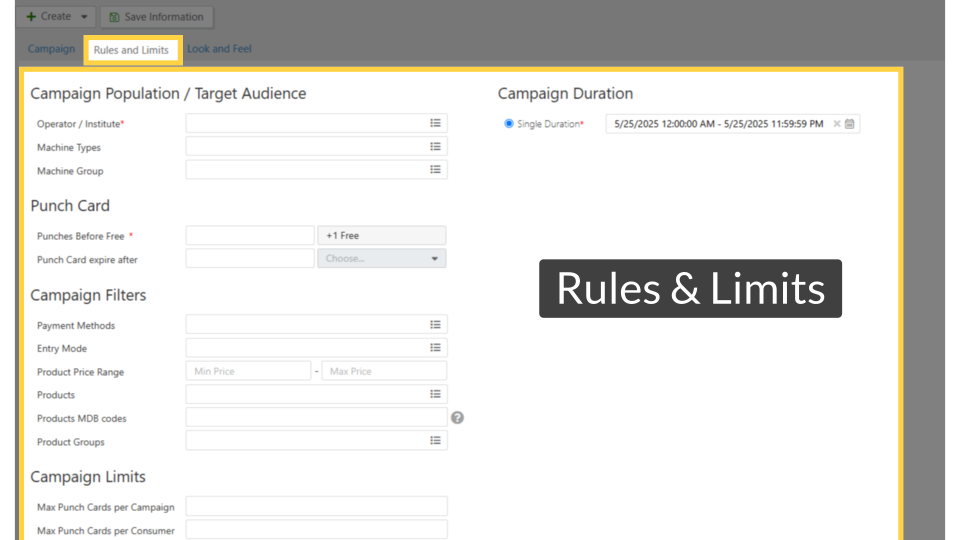The image size is (960, 540).
Task: Click the Products MDB codes input
Action: click(317, 418)
